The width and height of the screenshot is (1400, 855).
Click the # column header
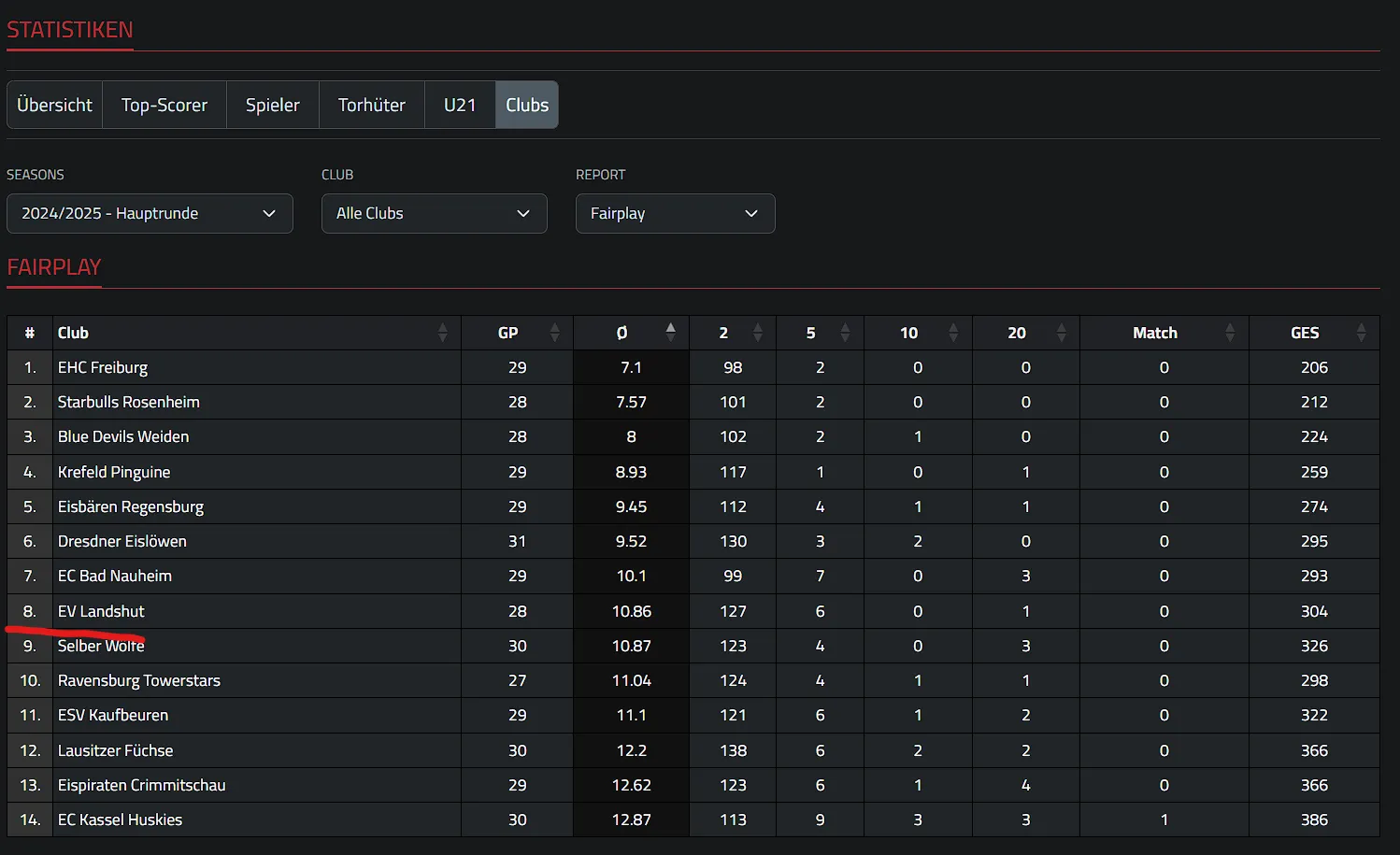(30, 333)
